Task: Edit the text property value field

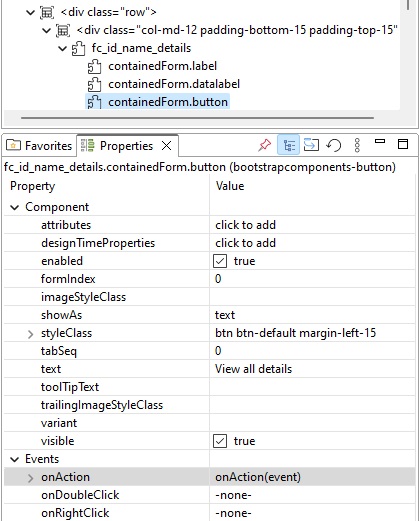Action: tap(312, 369)
